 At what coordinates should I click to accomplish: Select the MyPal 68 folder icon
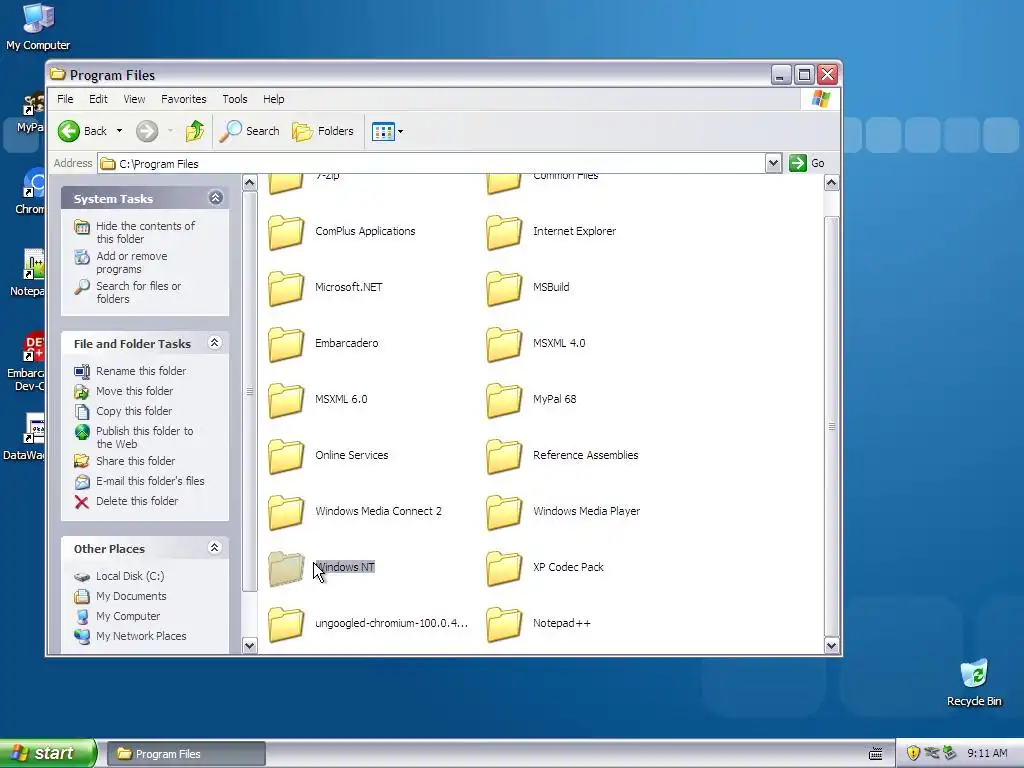[x=504, y=400]
